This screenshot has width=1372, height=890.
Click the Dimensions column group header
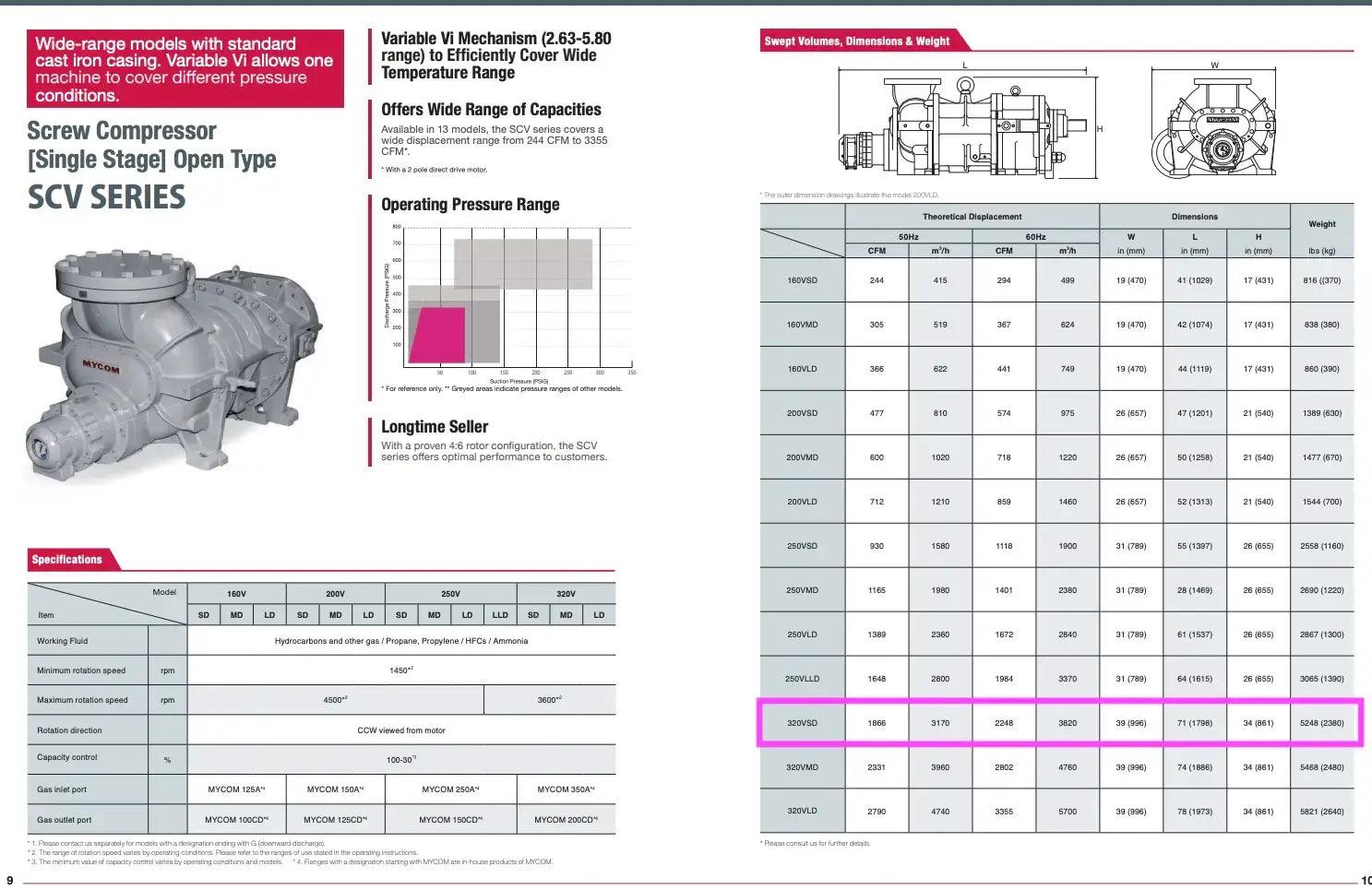tap(1194, 217)
